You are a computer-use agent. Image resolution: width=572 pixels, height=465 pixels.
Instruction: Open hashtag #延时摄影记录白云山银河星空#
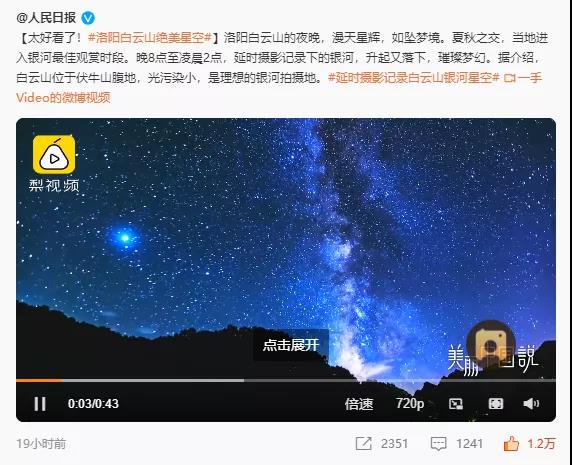(x=413, y=78)
